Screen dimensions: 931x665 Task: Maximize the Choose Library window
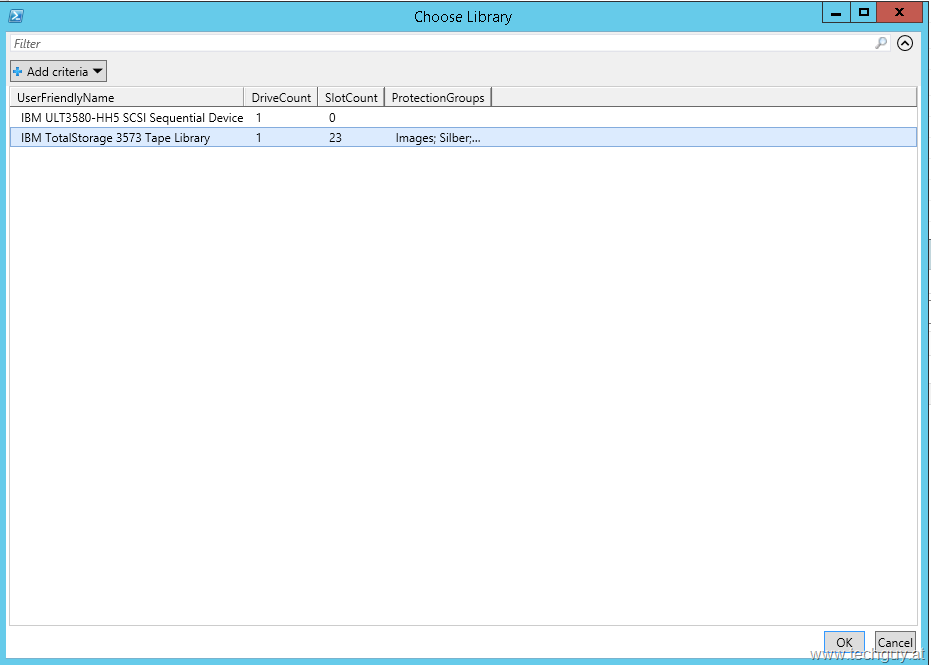(864, 13)
